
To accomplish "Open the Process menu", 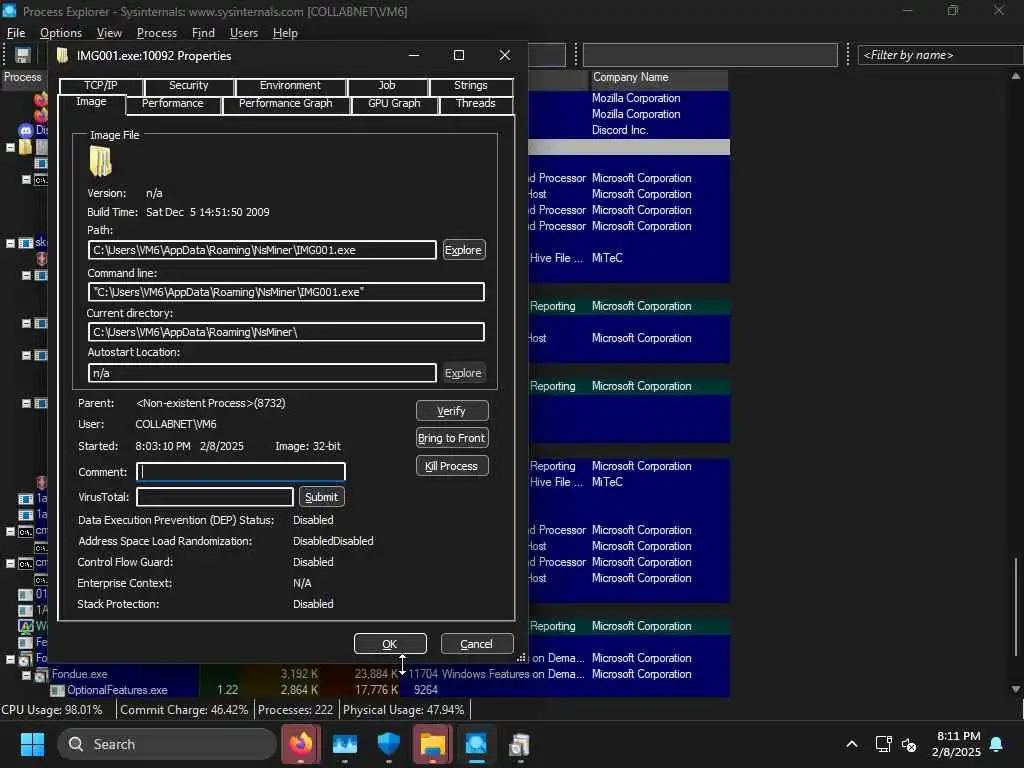I will click(157, 33).
